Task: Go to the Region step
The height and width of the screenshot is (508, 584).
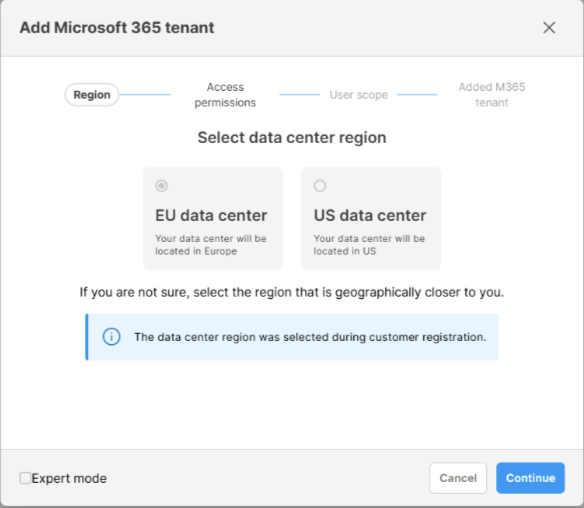Action: pos(92,95)
